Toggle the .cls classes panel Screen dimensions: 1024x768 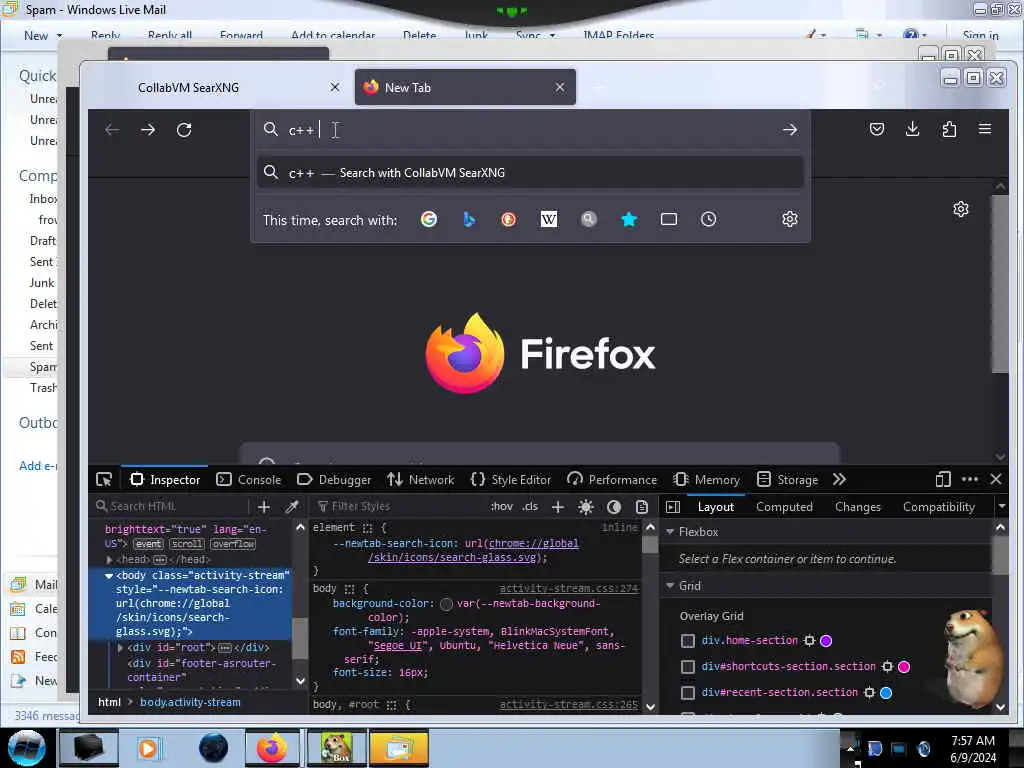pyautogui.click(x=530, y=506)
